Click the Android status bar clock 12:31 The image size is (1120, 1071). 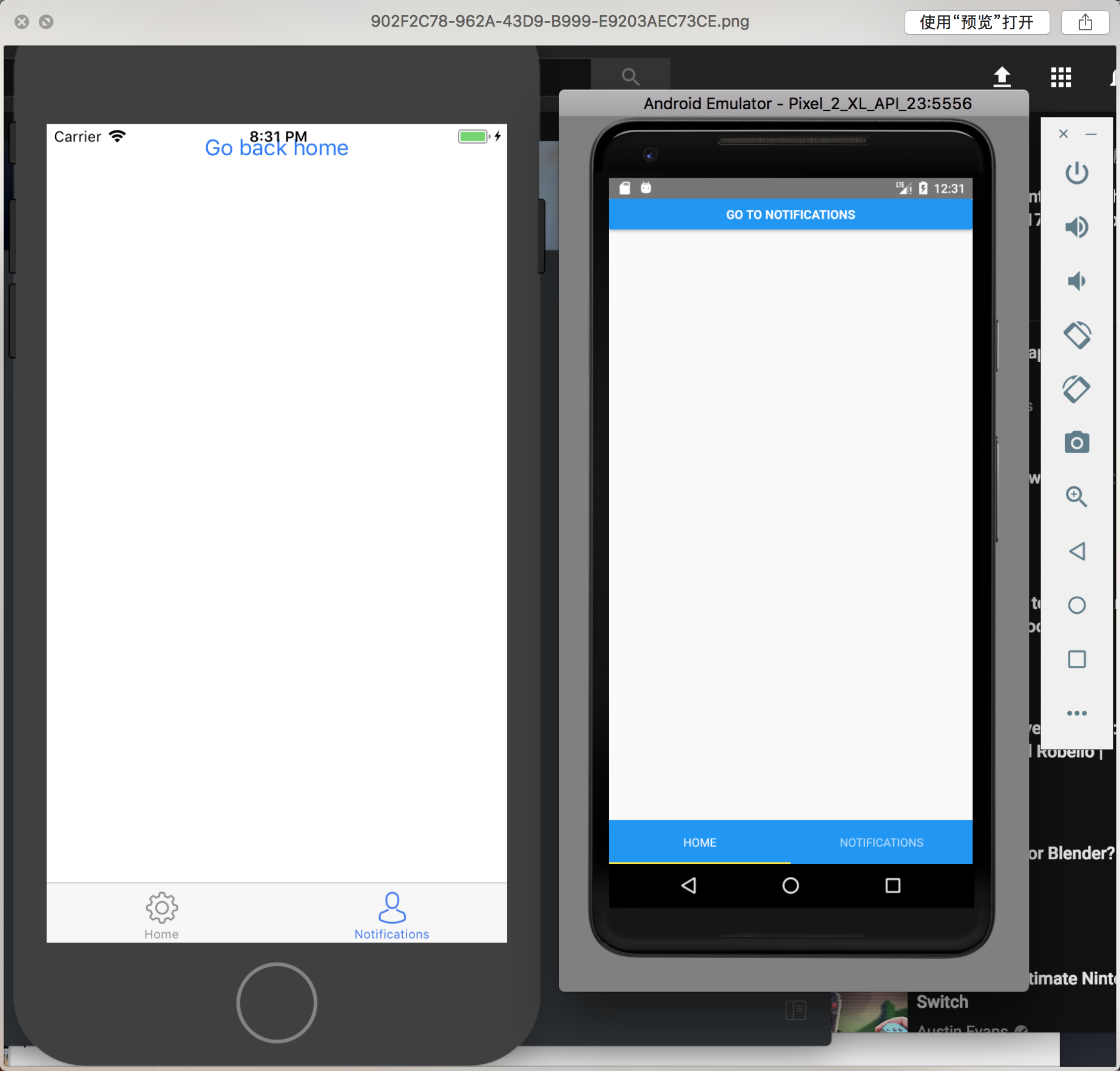[x=949, y=189]
